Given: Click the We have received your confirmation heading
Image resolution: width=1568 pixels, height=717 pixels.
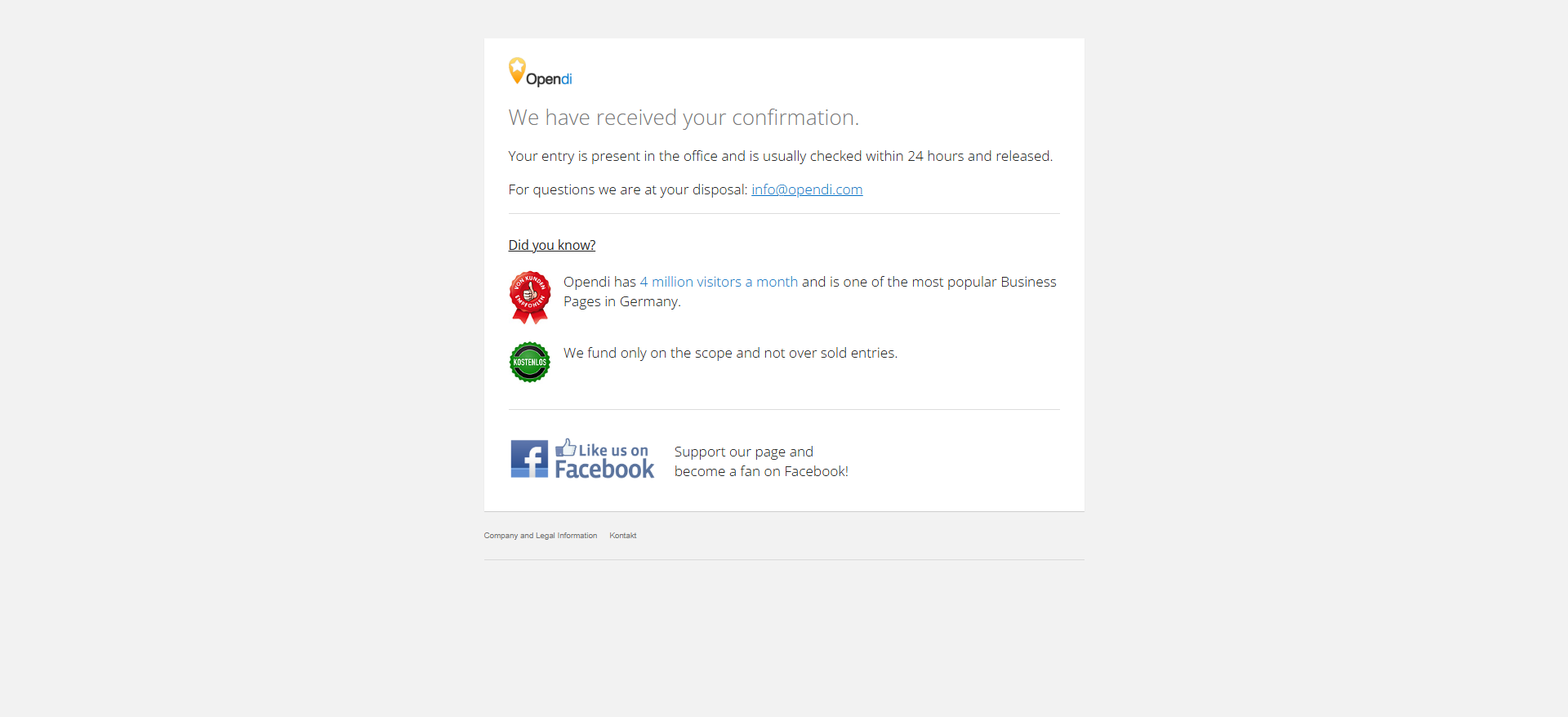Looking at the screenshot, I should tap(684, 118).
